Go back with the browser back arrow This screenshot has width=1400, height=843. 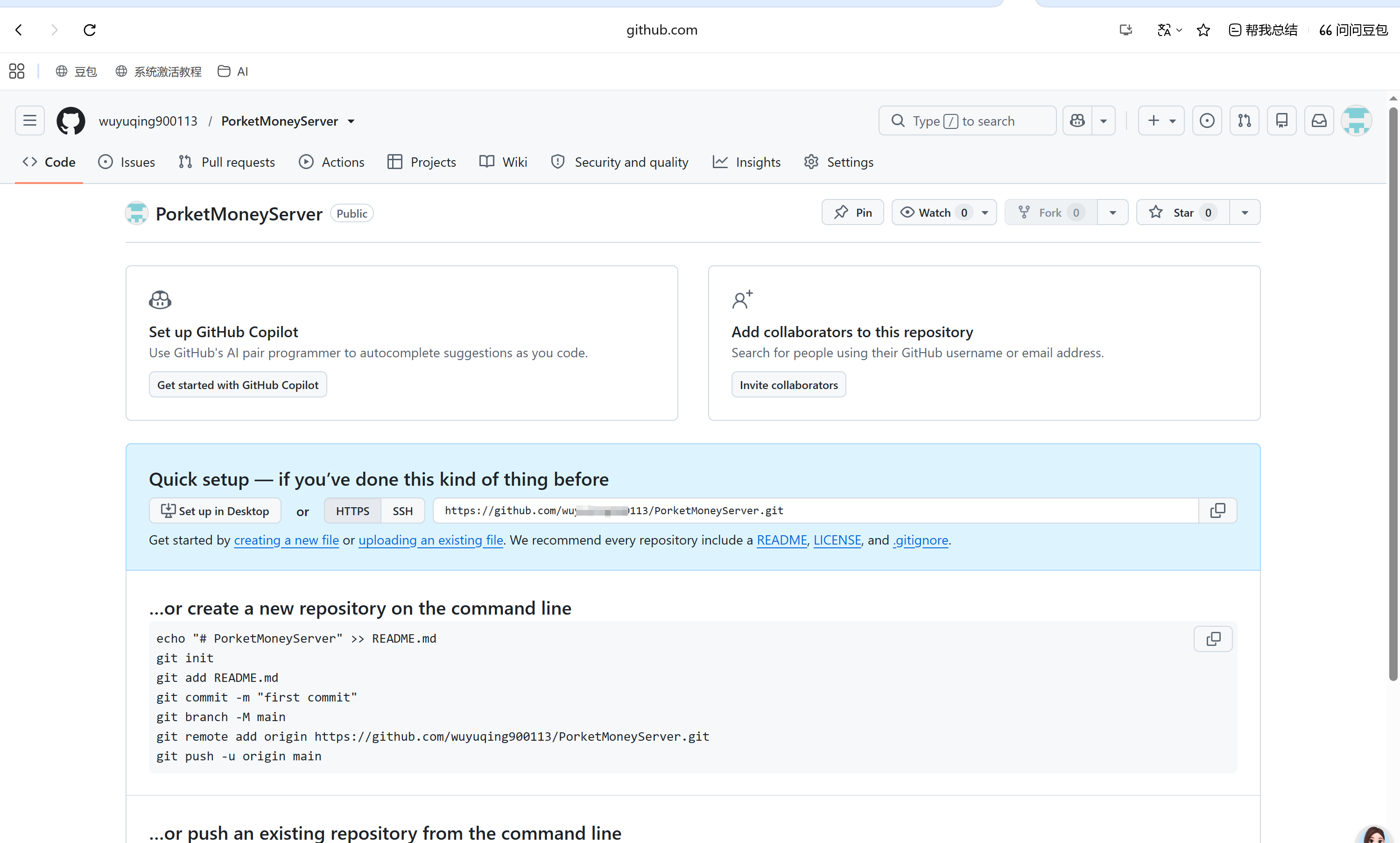point(19,29)
